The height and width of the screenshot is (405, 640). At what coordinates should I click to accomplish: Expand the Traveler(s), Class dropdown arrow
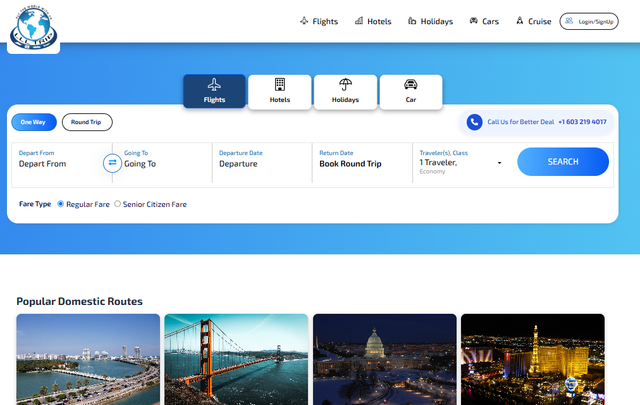click(499, 163)
